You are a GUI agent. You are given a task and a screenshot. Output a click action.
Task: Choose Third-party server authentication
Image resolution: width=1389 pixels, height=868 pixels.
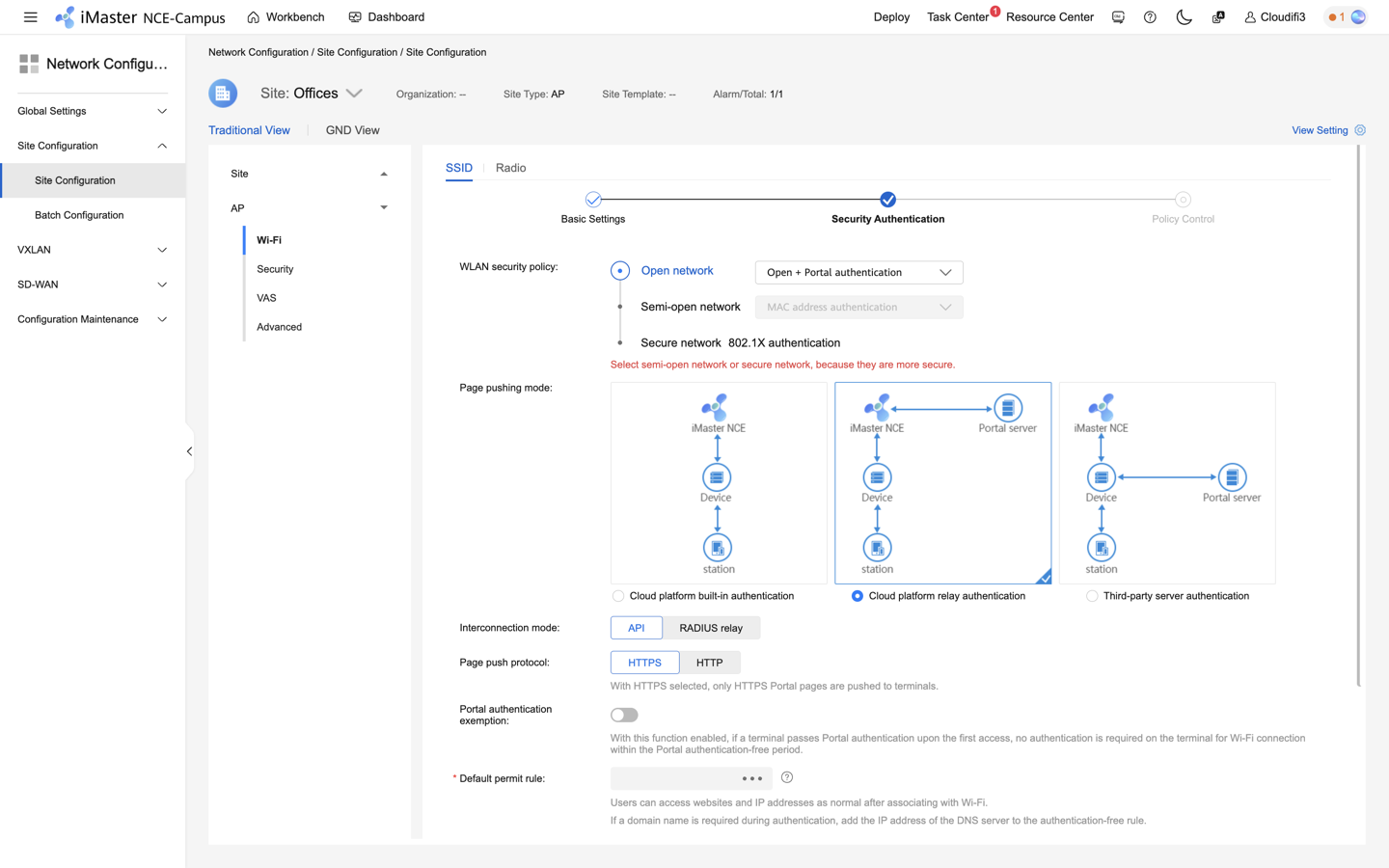pos(1090,596)
